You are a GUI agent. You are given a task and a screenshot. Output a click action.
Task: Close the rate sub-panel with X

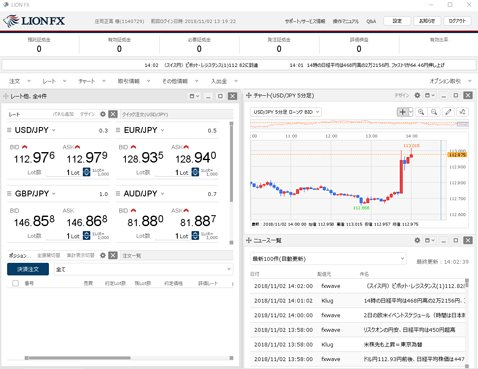coord(113,114)
